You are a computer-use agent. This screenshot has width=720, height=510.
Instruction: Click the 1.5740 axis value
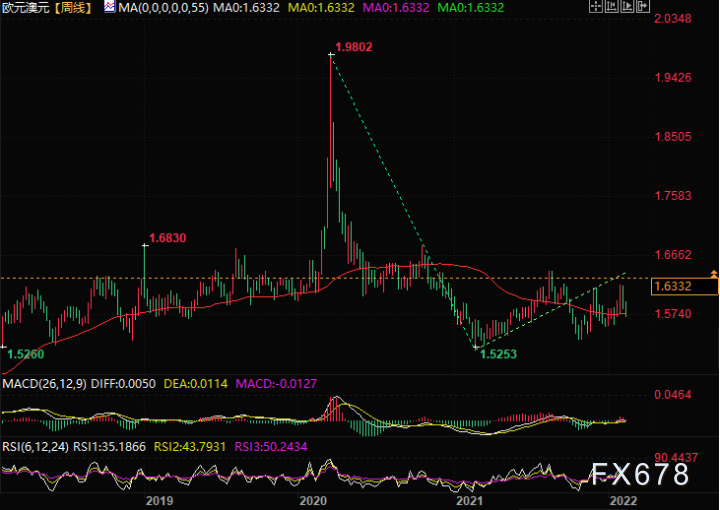[x=673, y=314]
